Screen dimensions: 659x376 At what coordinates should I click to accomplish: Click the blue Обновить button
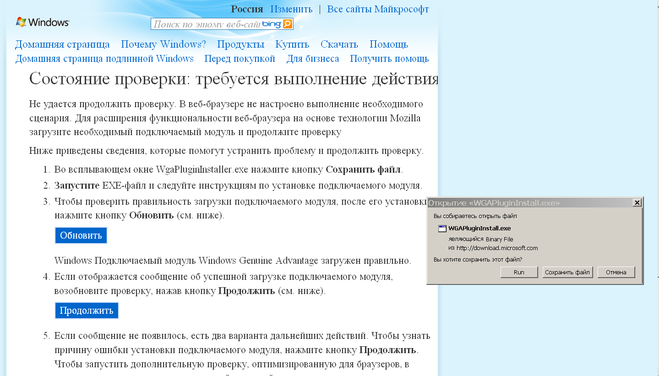pos(81,235)
